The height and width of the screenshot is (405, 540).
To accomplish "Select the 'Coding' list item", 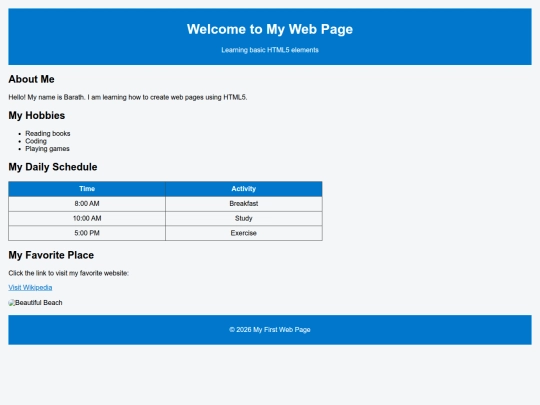I will (36, 141).
